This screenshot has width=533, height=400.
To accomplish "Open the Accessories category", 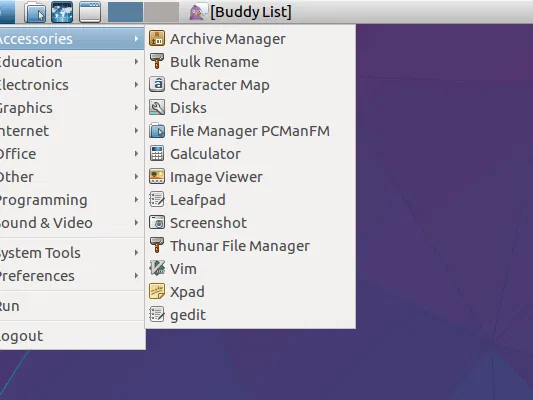I will (x=72, y=39).
